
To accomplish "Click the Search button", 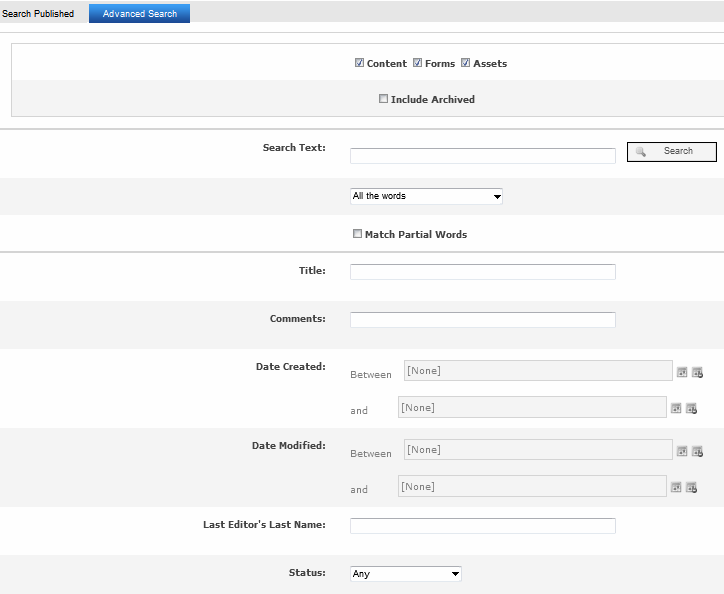I will [672, 152].
